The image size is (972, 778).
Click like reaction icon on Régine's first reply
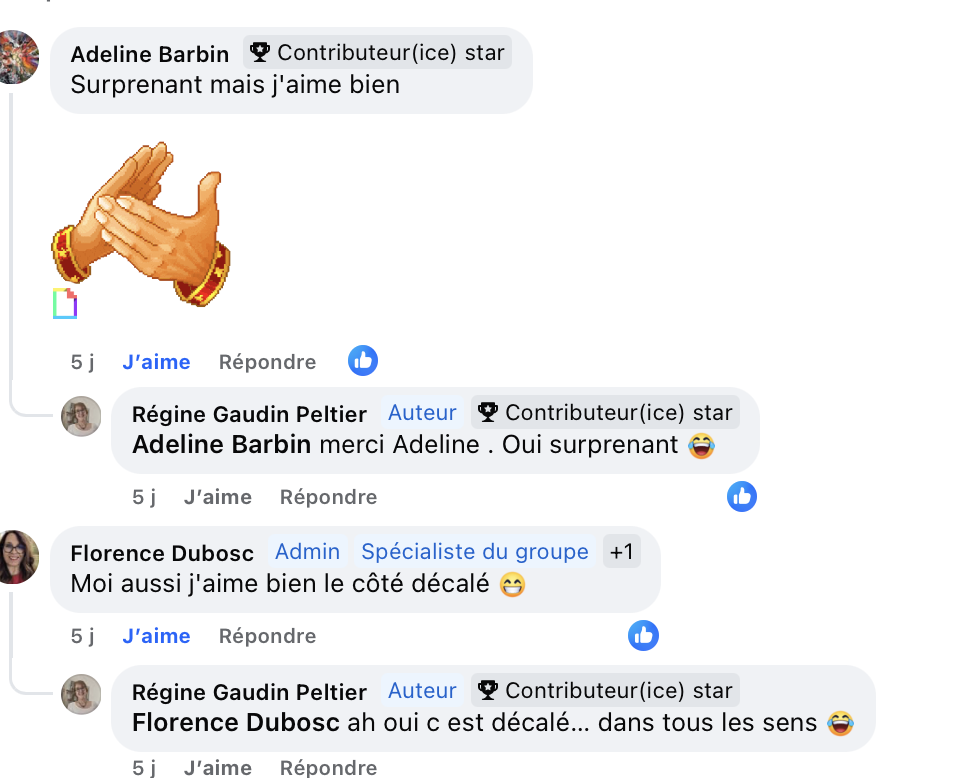pyautogui.click(x=742, y=497)
